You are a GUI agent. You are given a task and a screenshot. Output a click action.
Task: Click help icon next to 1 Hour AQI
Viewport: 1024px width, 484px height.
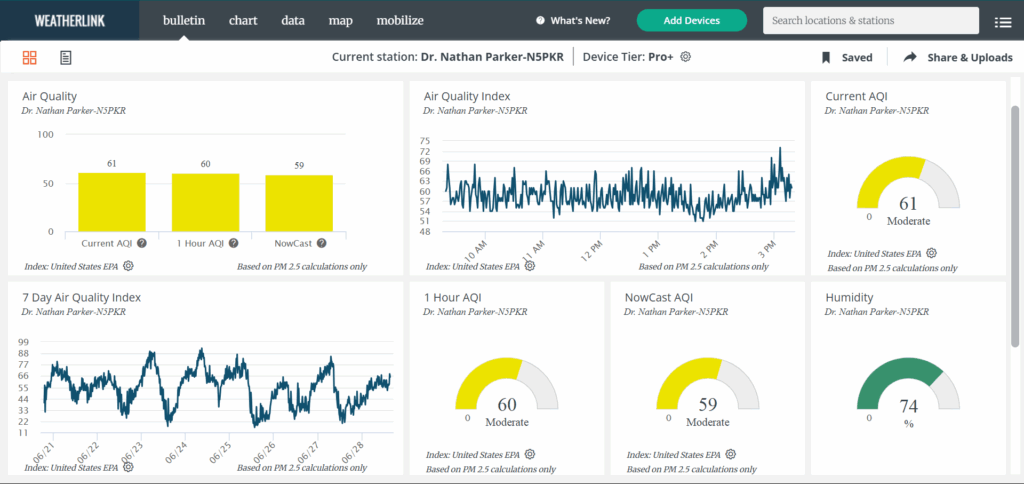(233, 243)
